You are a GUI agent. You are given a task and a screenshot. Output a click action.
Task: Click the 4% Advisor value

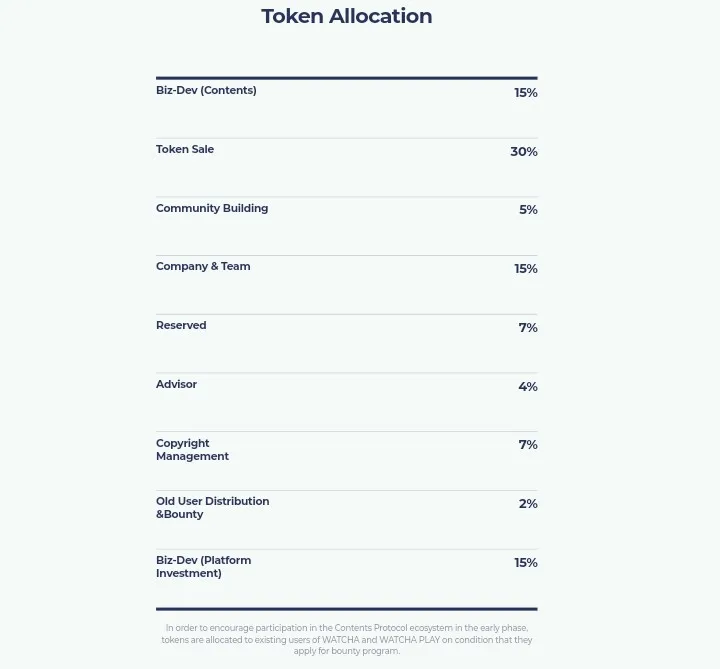(528, 387)
